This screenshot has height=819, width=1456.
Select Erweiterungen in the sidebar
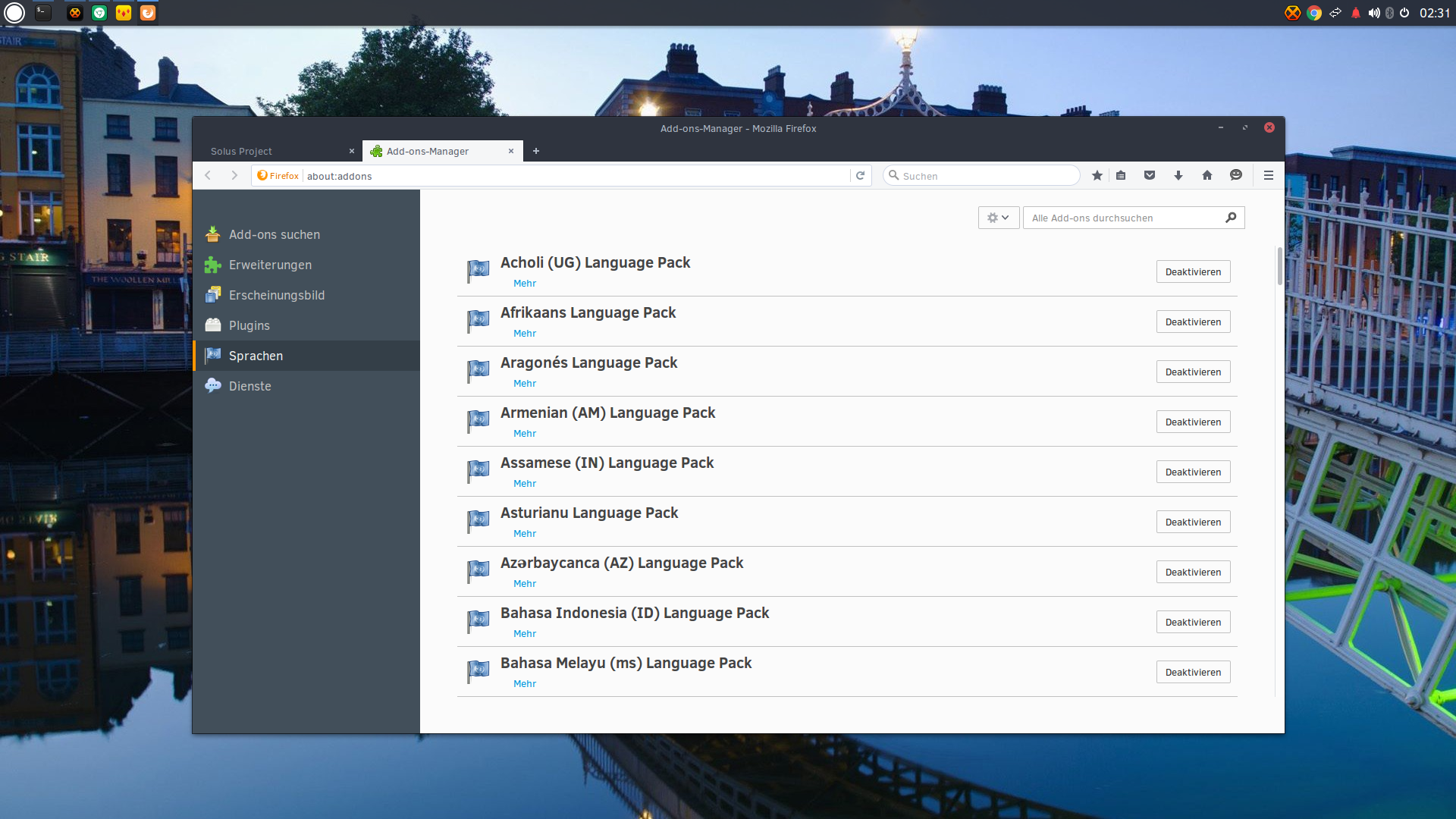tap(270, 265)
